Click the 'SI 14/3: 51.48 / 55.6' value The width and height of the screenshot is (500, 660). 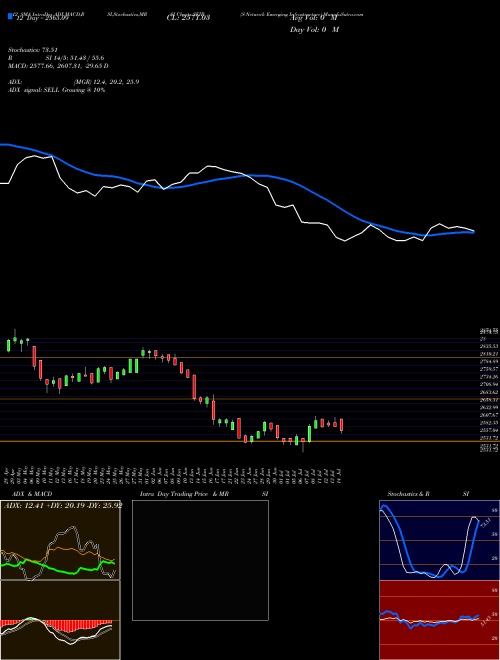(x=75, y=58)
